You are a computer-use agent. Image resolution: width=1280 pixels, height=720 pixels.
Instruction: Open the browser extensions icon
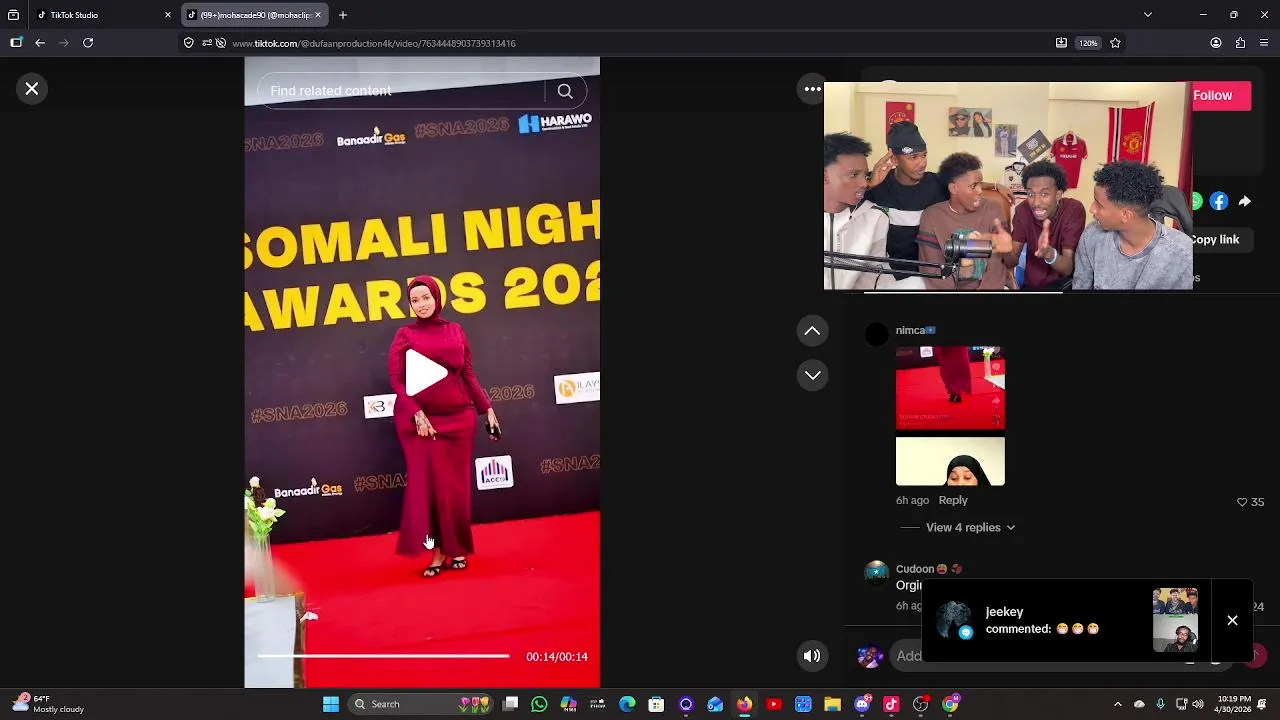click(x=1240, y=43)
